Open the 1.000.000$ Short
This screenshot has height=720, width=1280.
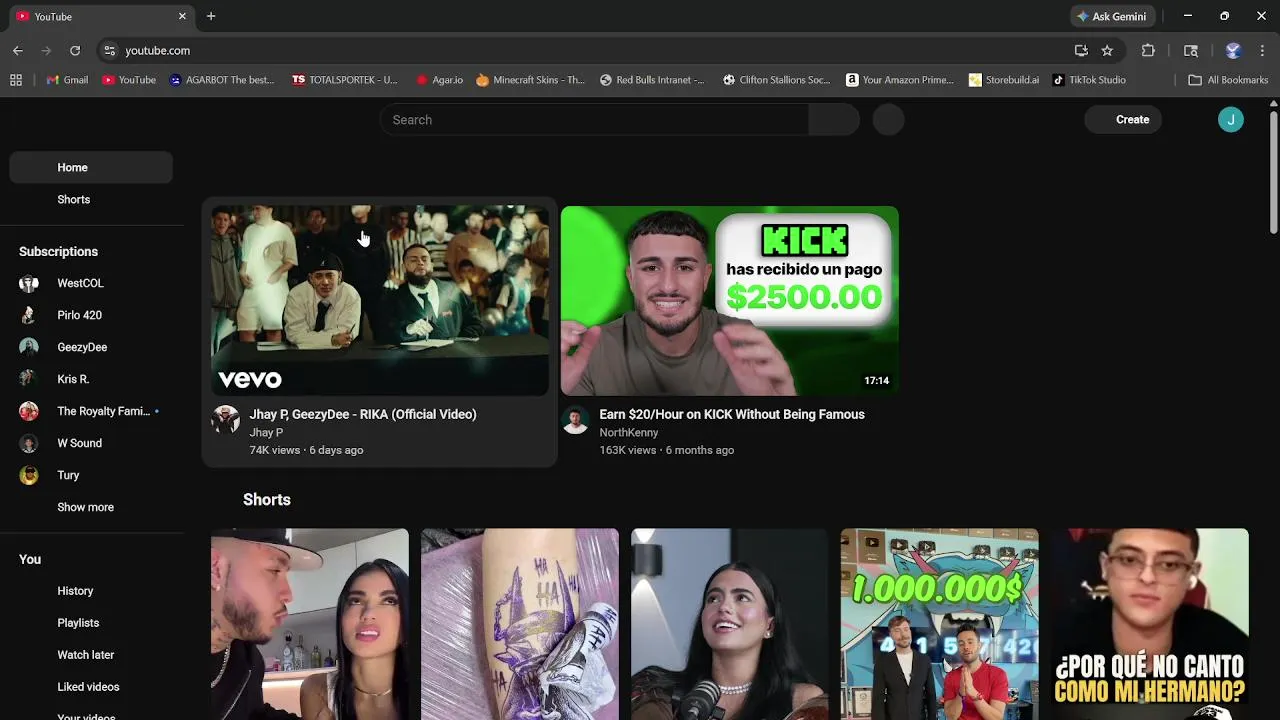pyautogui.click(x=940, y=624)
